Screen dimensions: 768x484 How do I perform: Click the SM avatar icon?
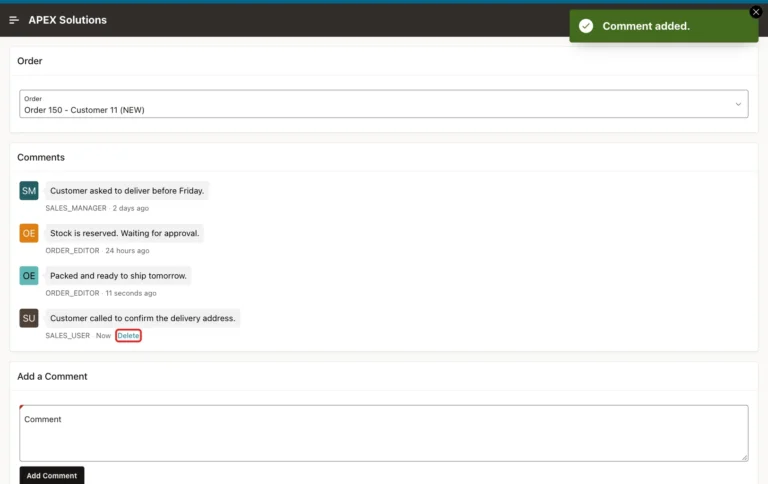click(x=29, y=191)
